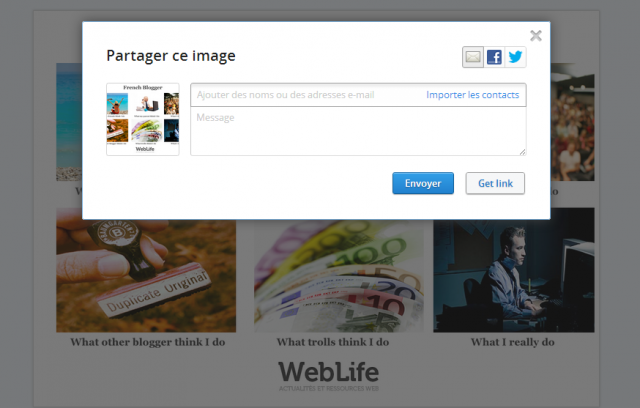Screen dimensions: 640x408
Task: Open the Importer les contacts link
Action: tap(472, 95)
